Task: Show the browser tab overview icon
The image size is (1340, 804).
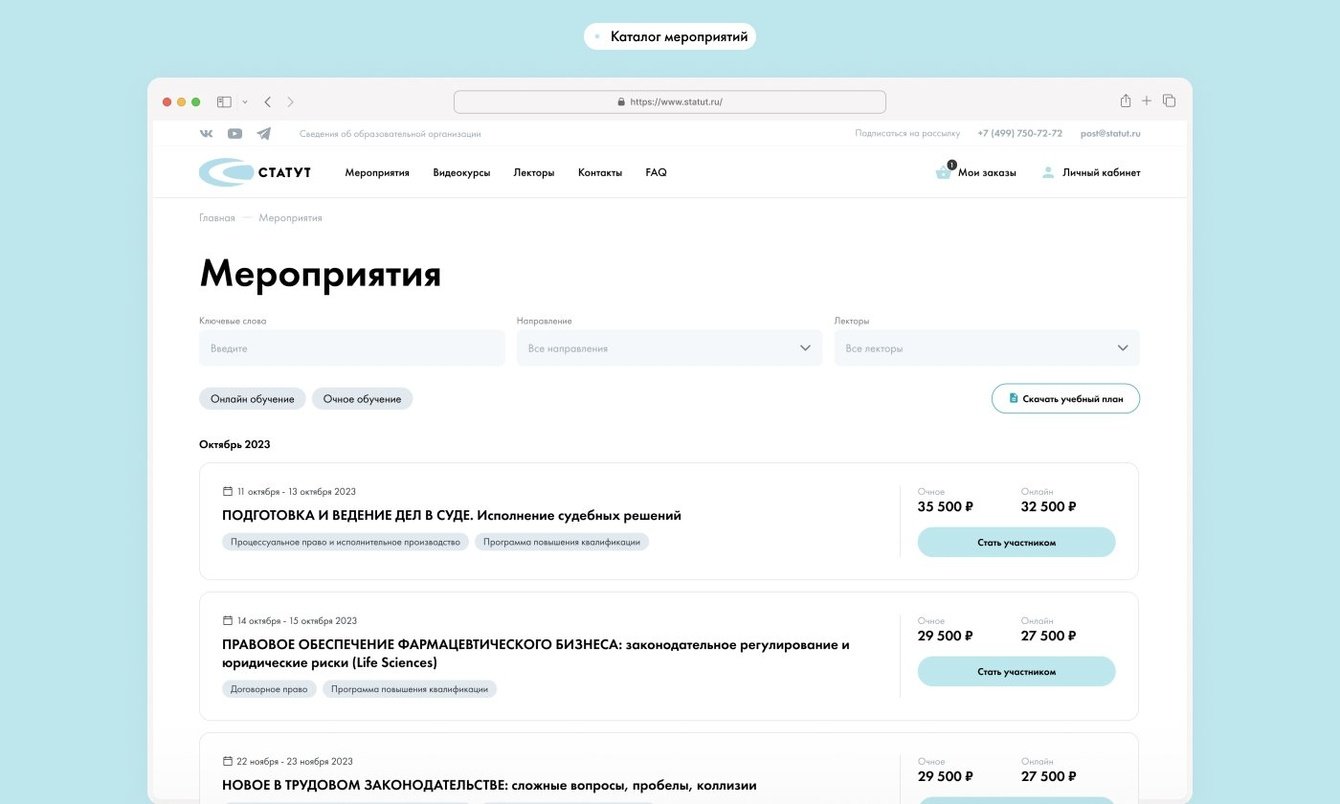Action: point(1169,101)
